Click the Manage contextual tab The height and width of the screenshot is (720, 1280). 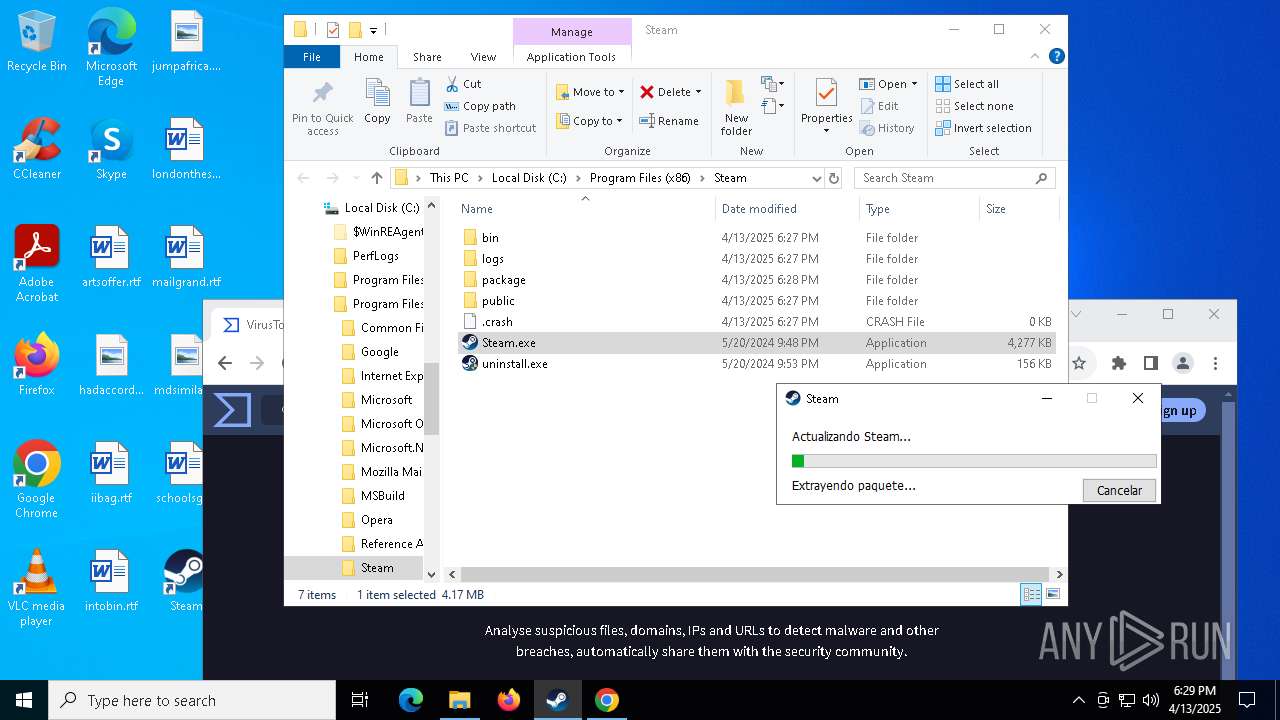pos(572,31)
